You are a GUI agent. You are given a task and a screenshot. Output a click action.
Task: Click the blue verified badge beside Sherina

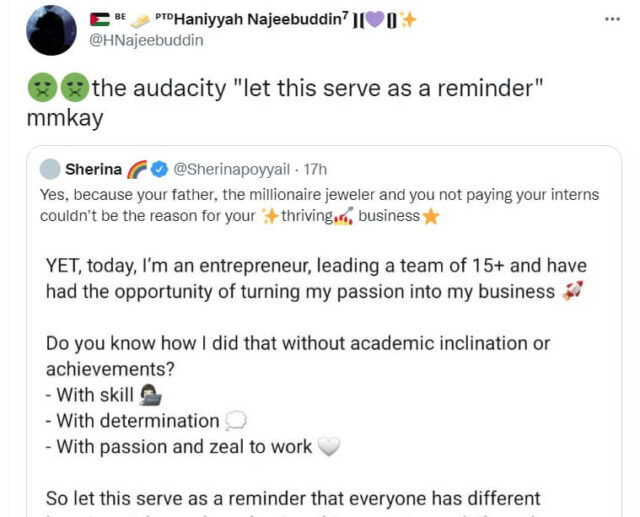tap(157, 168)
